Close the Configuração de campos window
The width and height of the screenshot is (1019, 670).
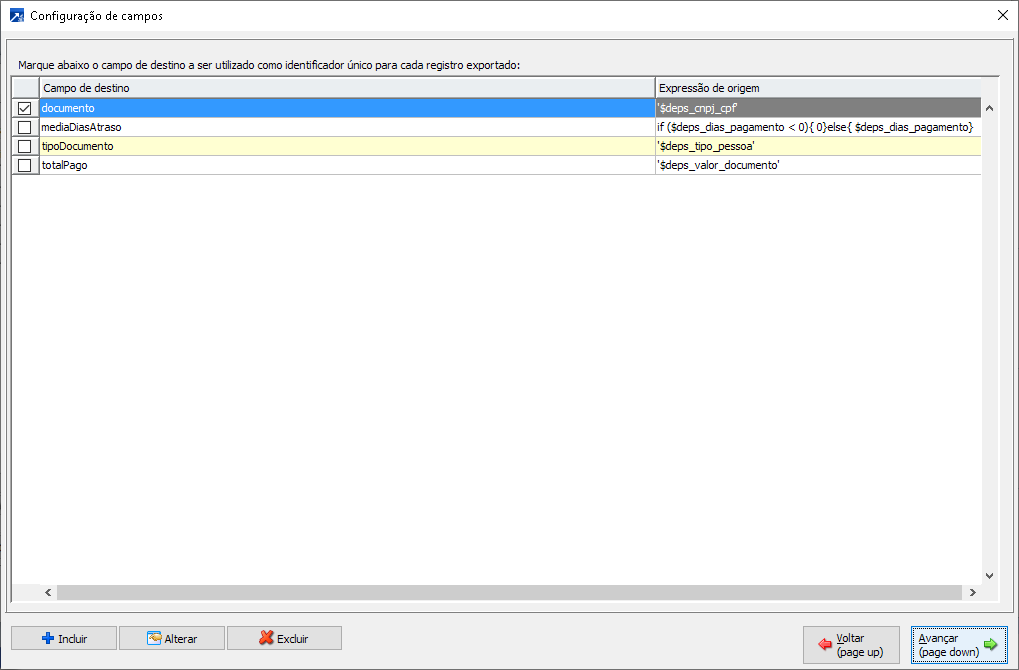click(x=1003, y=16)
